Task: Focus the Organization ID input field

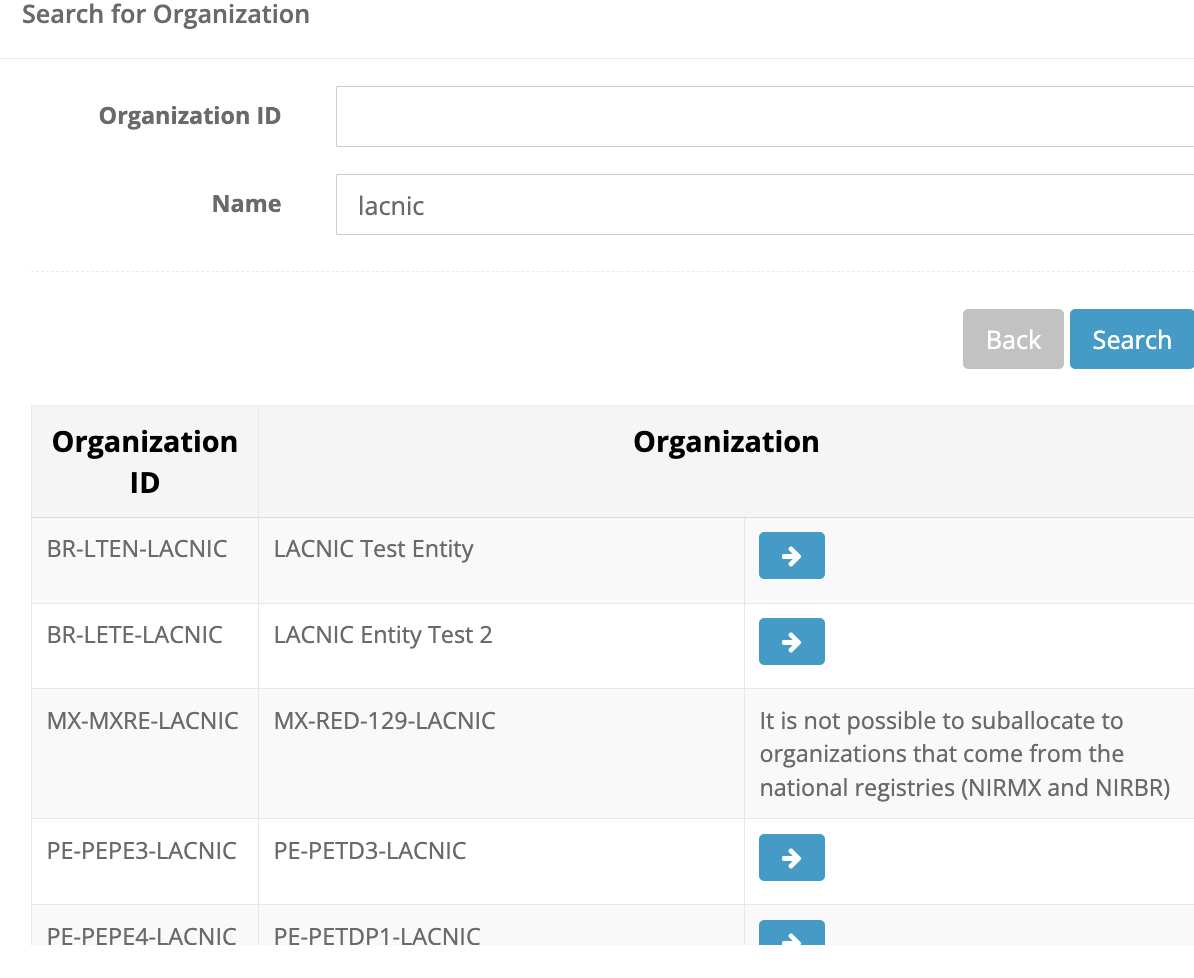Action: pyautogui.click(x=765, y=117)
